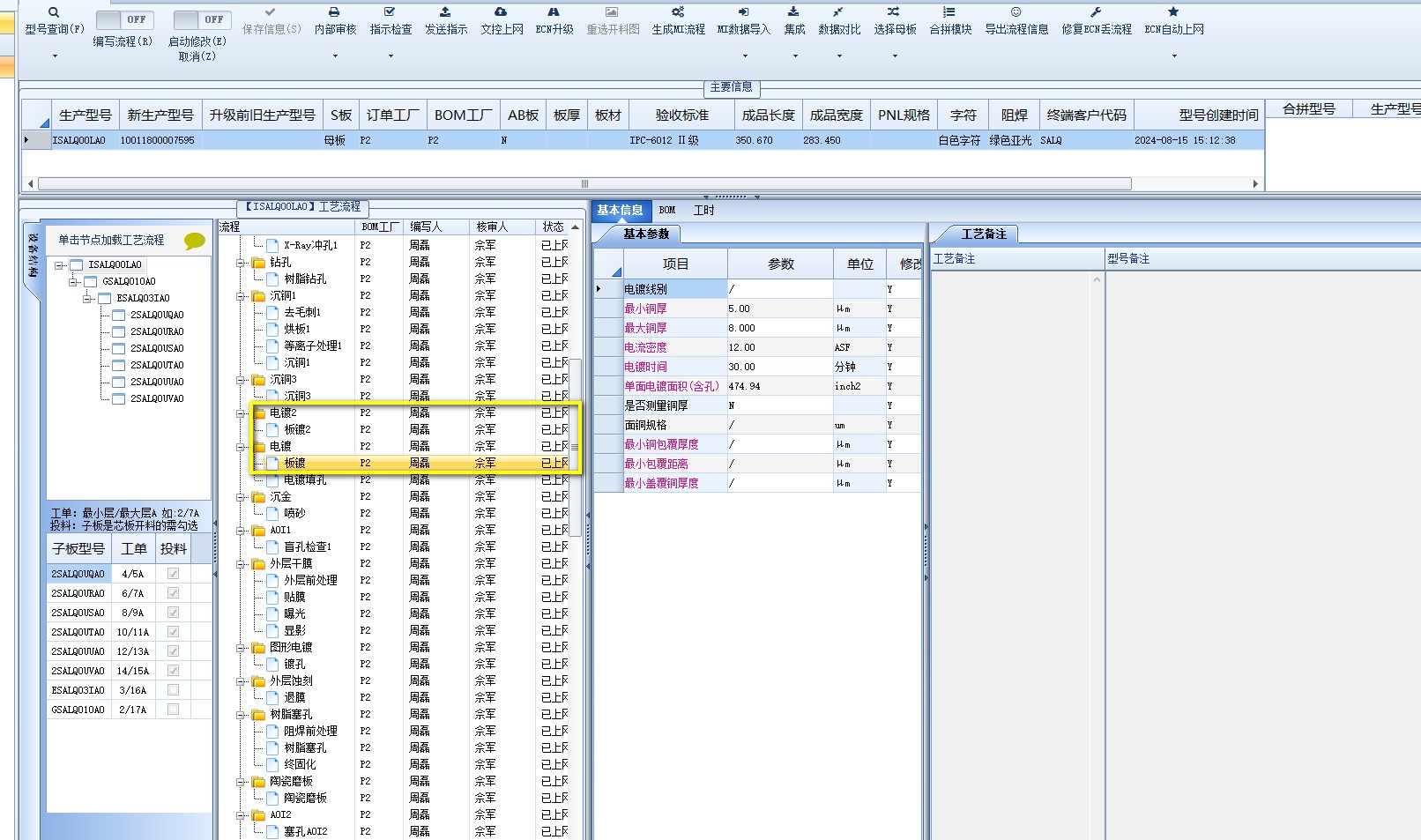This screenshot has width=1421, height=840.
Task: Toggle 投料 checkbox for 2SALQ0USA0
Action: click(174, 613)
